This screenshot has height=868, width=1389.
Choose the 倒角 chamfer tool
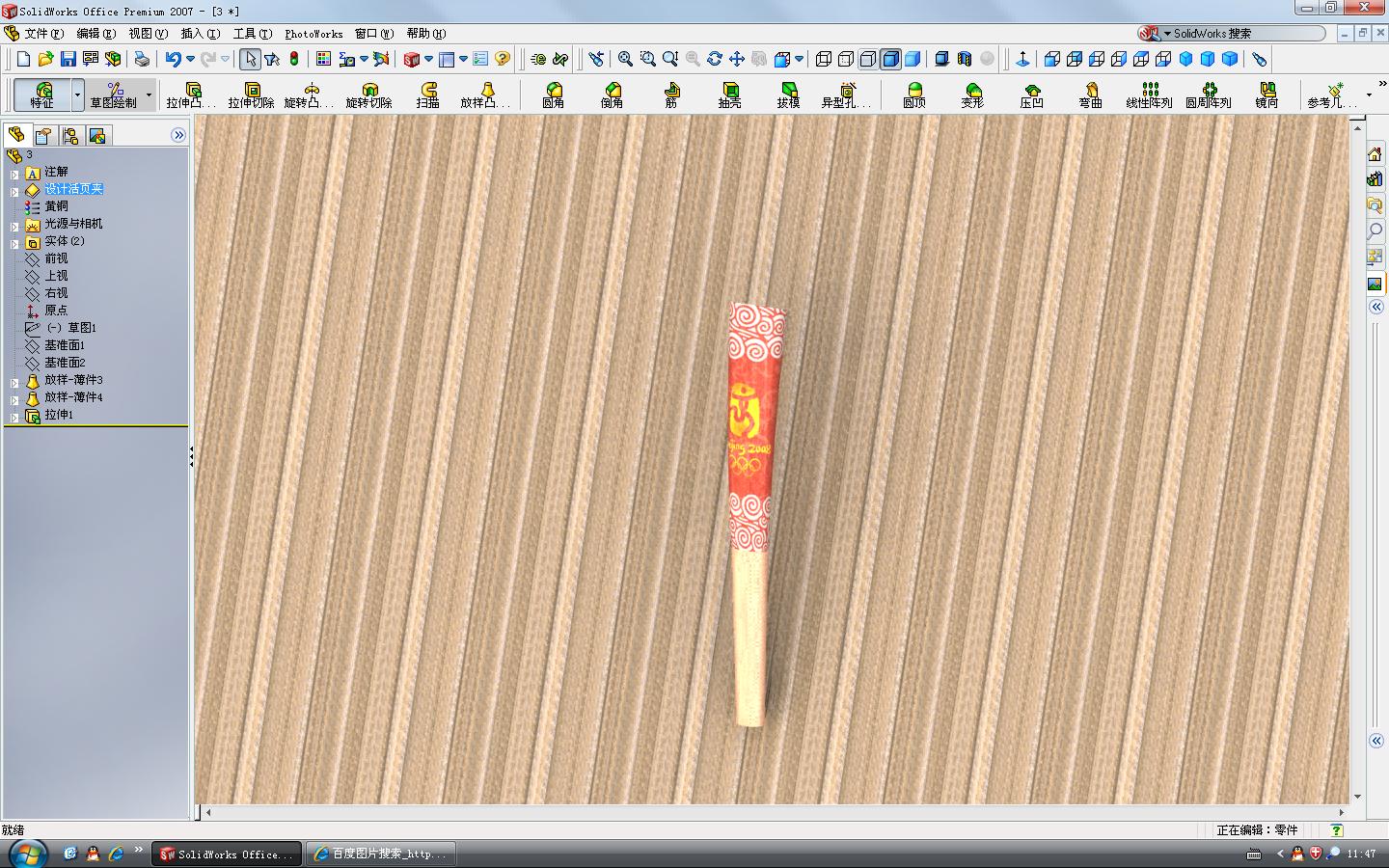[x=613, y=95]
